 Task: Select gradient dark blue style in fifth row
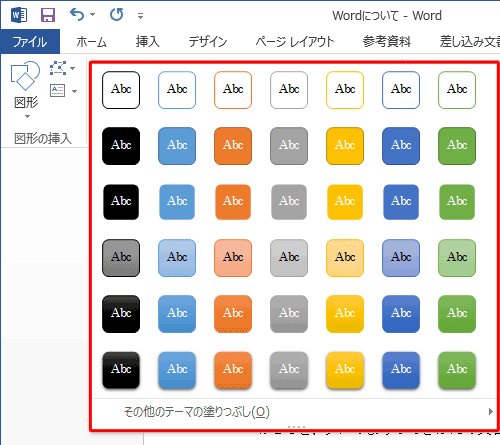401,314
